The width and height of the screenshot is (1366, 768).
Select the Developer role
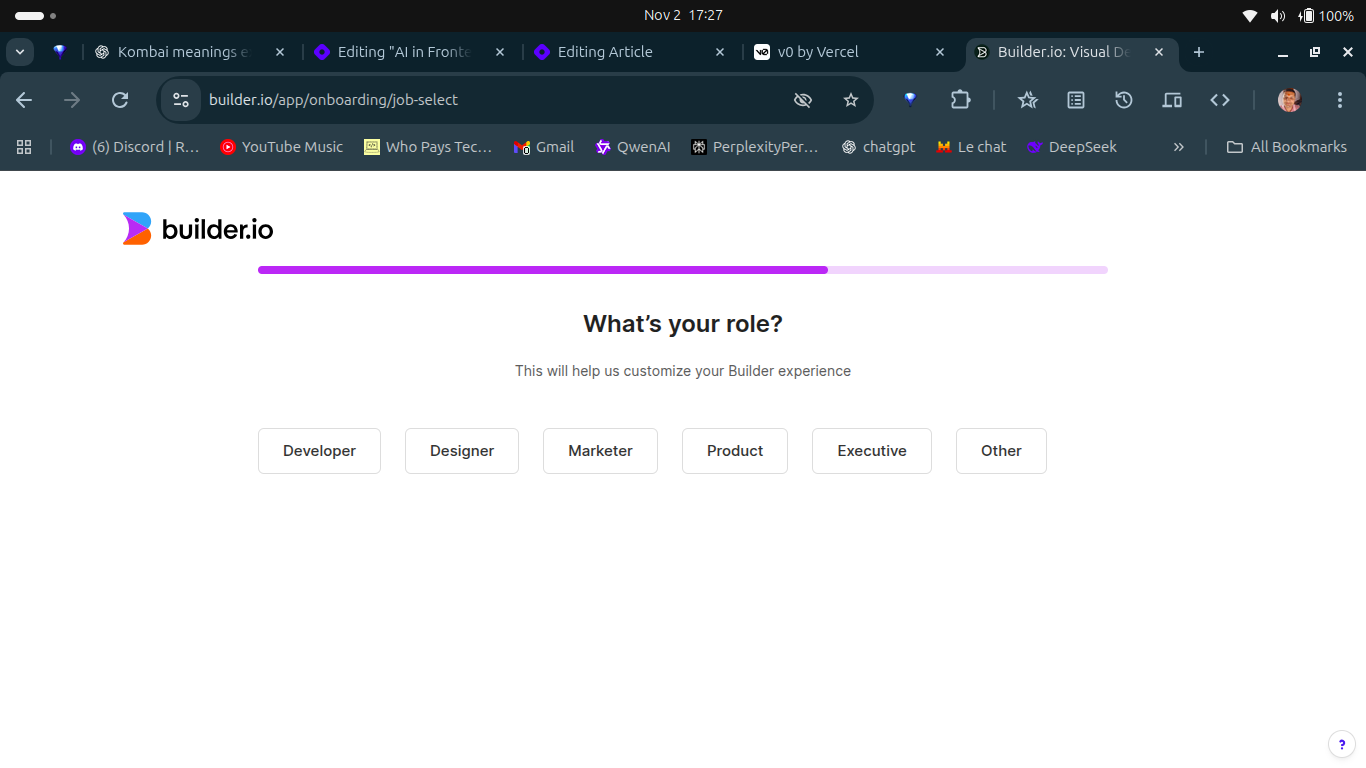point(319,451)
